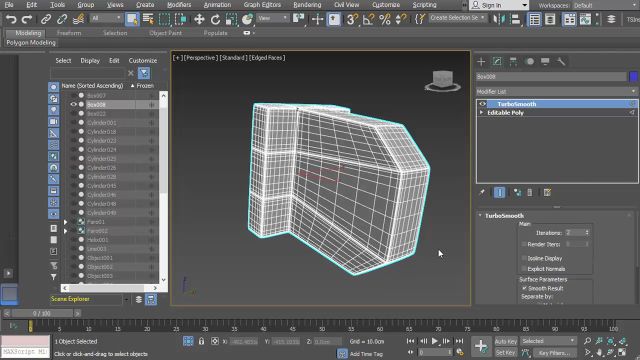Open the Selection Filter 'All' dropdown

107,18
